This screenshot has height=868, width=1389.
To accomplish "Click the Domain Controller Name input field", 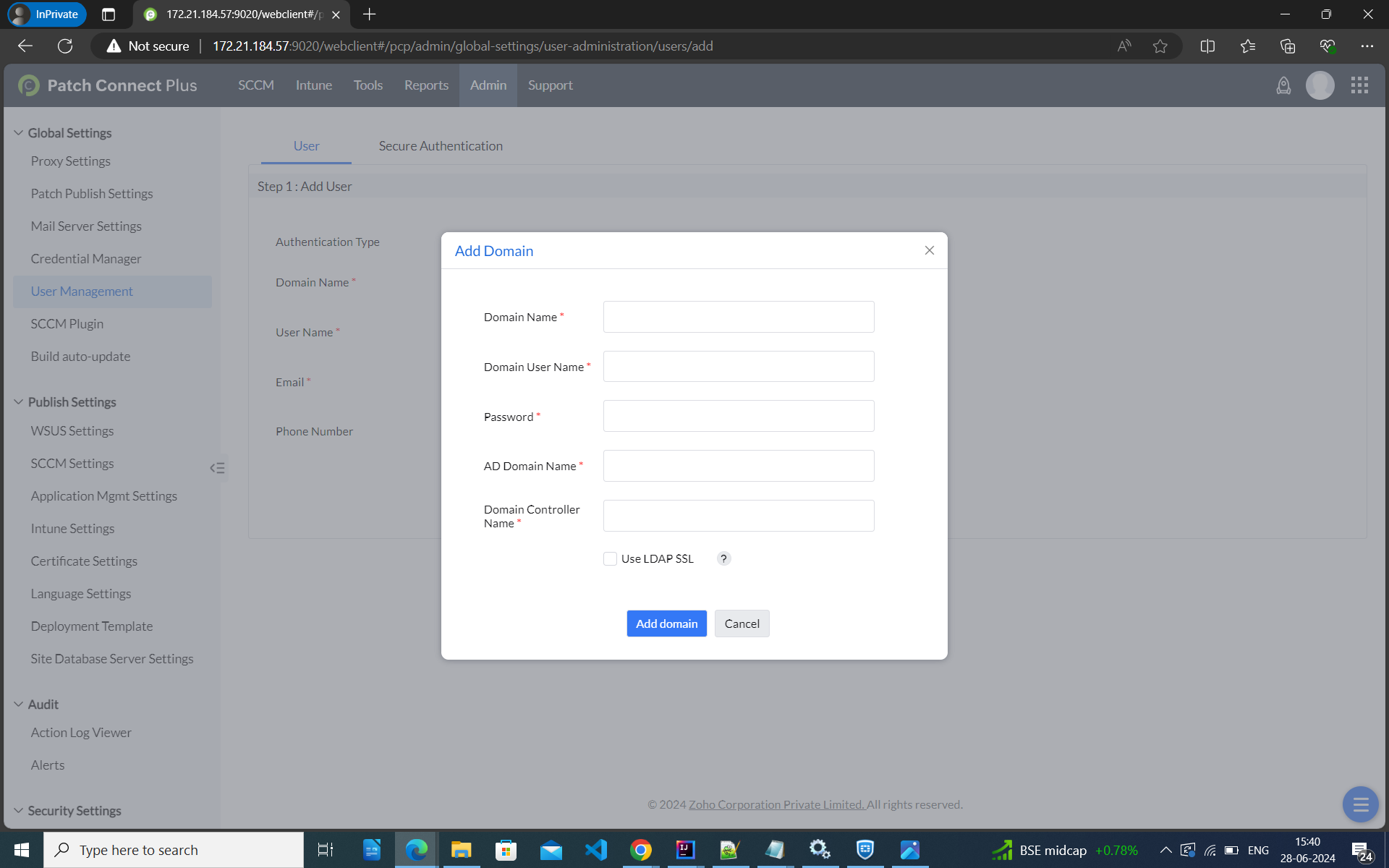I will tap(739, 516).
